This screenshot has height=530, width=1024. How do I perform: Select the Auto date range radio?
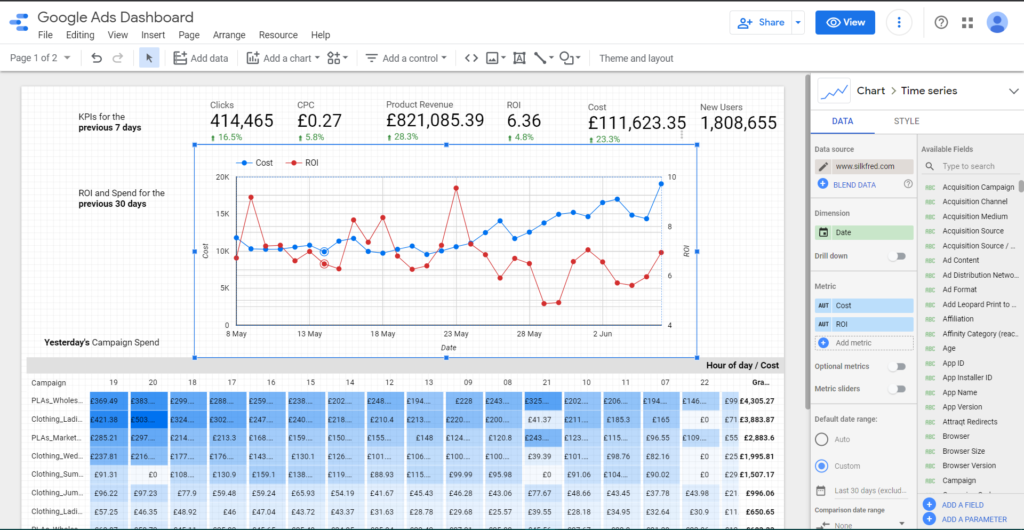tap(822, 439)
